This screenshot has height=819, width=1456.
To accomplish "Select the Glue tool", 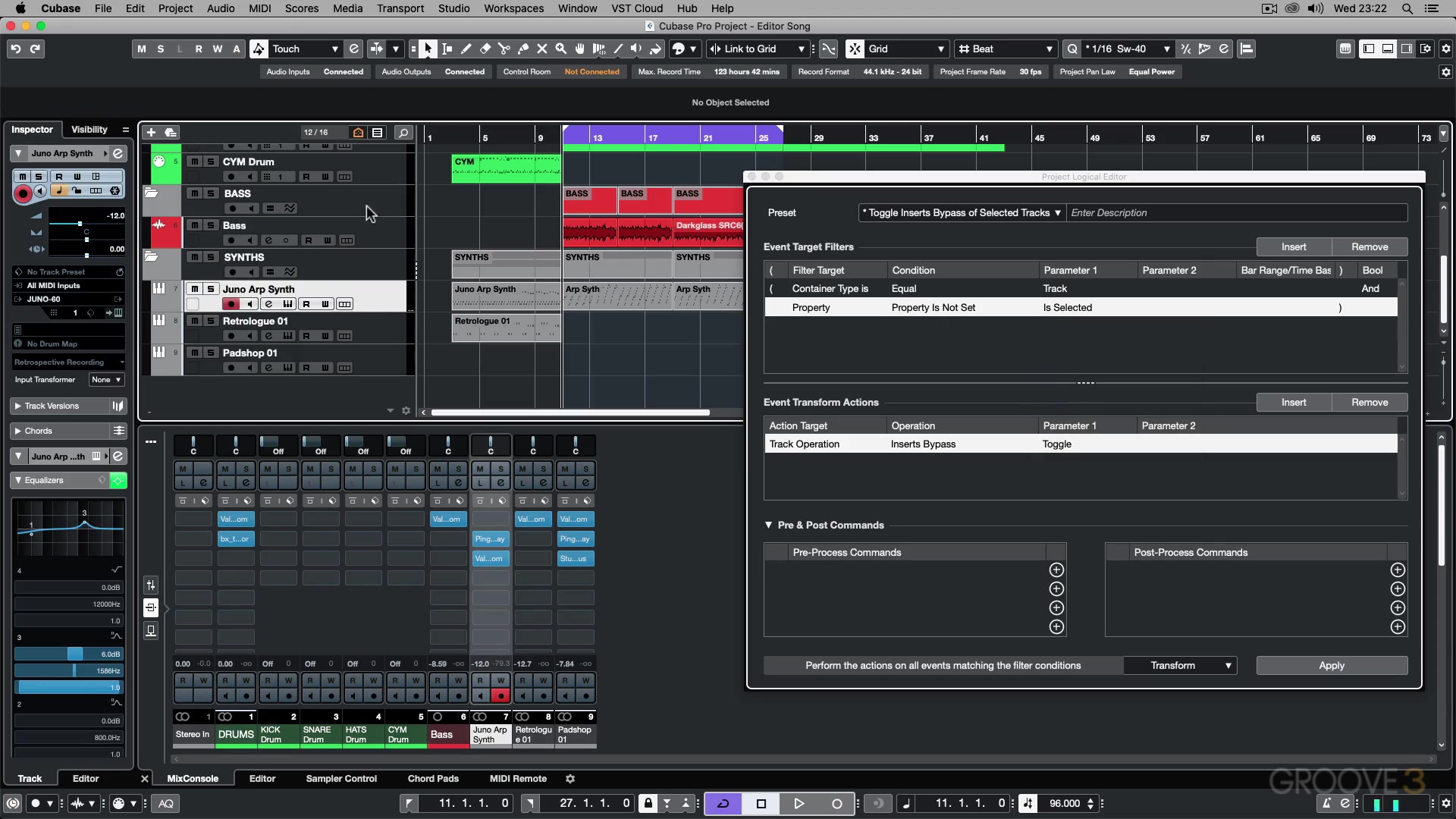I will [523, 49].
